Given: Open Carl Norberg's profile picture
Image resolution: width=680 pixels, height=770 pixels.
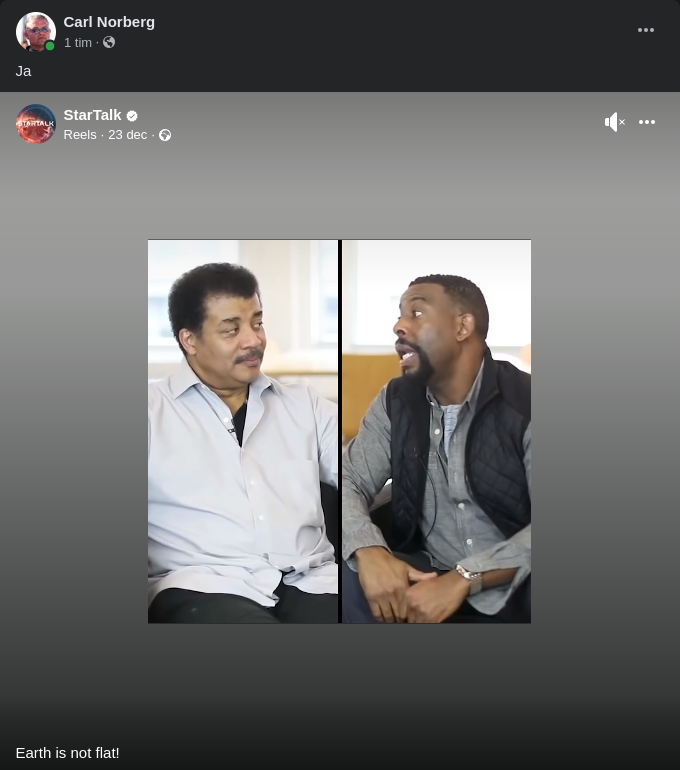Looking at the screenshot, I should [x=35, y=31].
